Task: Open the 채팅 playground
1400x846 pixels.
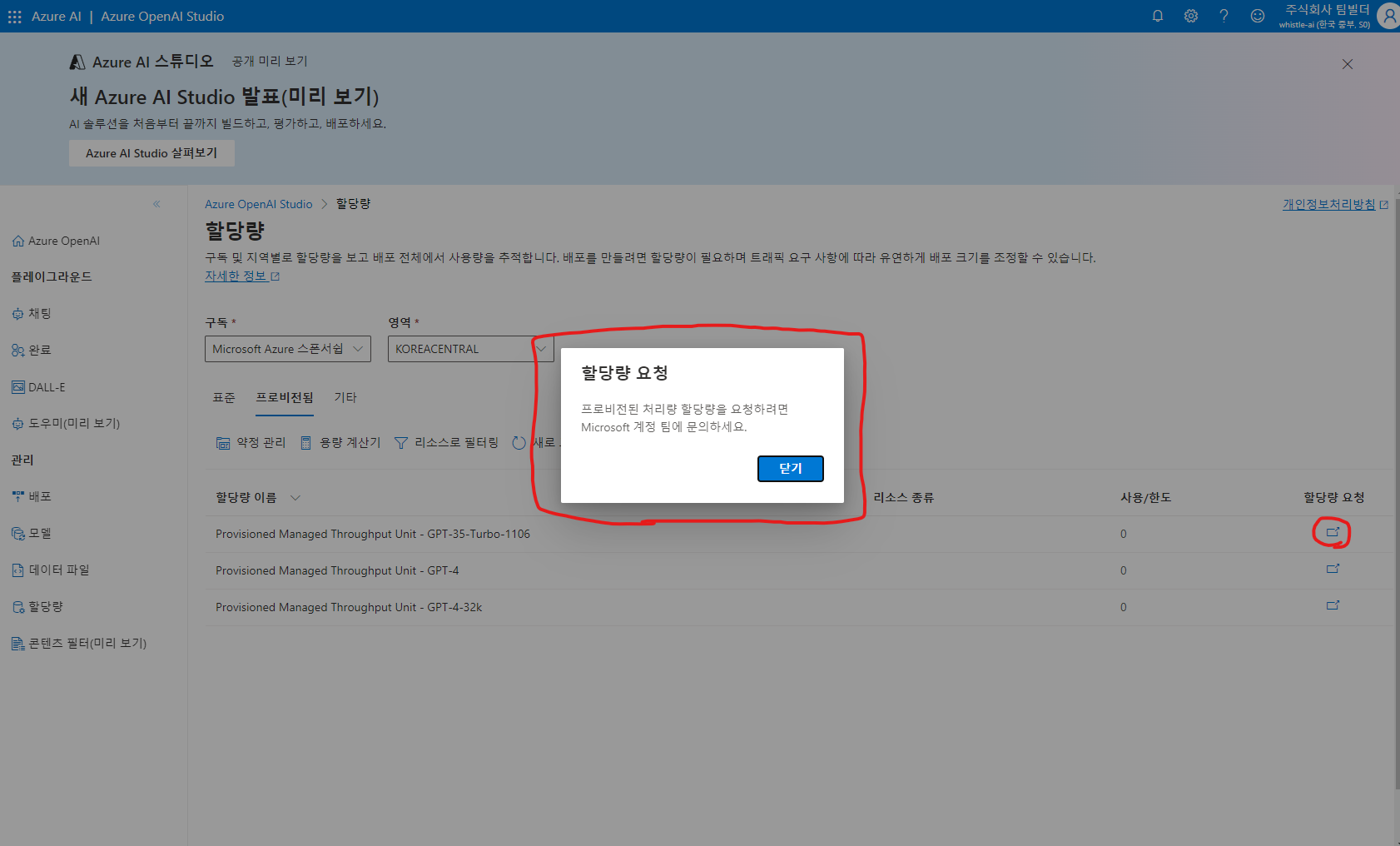Action: pyautogui.click(x=33, y=314)
